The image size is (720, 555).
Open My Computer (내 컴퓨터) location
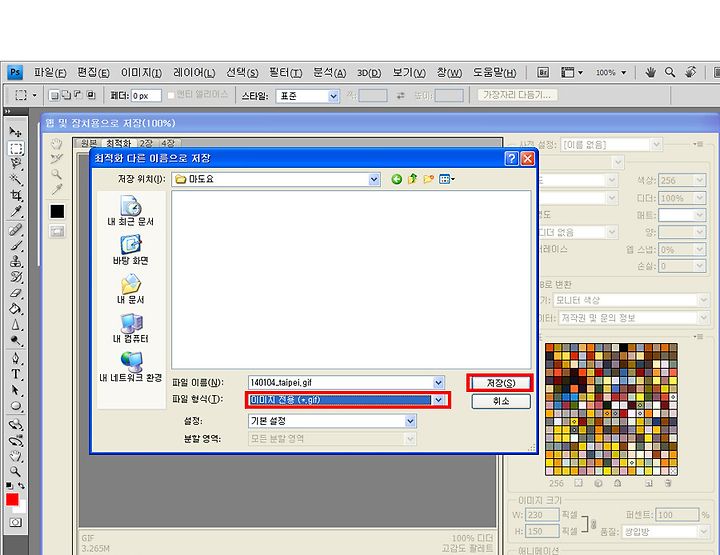click(x=130, y=328)
